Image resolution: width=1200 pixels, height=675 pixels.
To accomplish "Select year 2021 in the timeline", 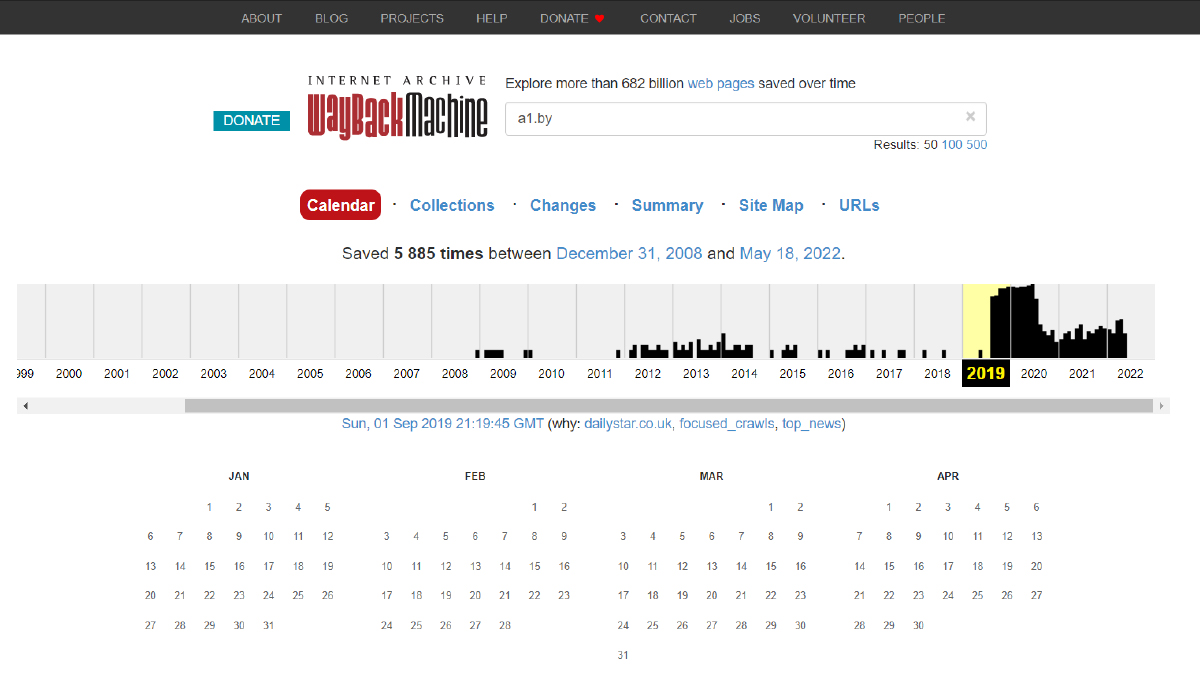I will click(x=1082, y=374).
